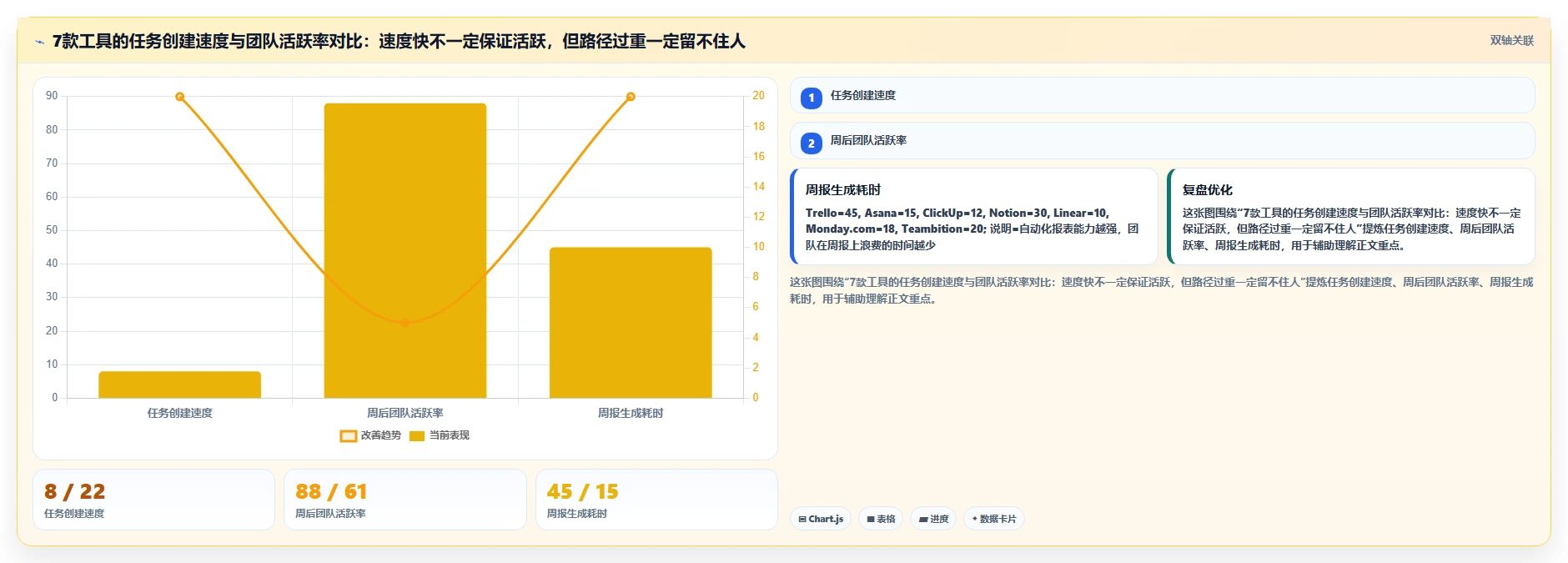This screenshot has height=563, width=1568.
Task: Click the chart title beginning 7款工具的任务创建速度
Action: [x=399, y=41]
